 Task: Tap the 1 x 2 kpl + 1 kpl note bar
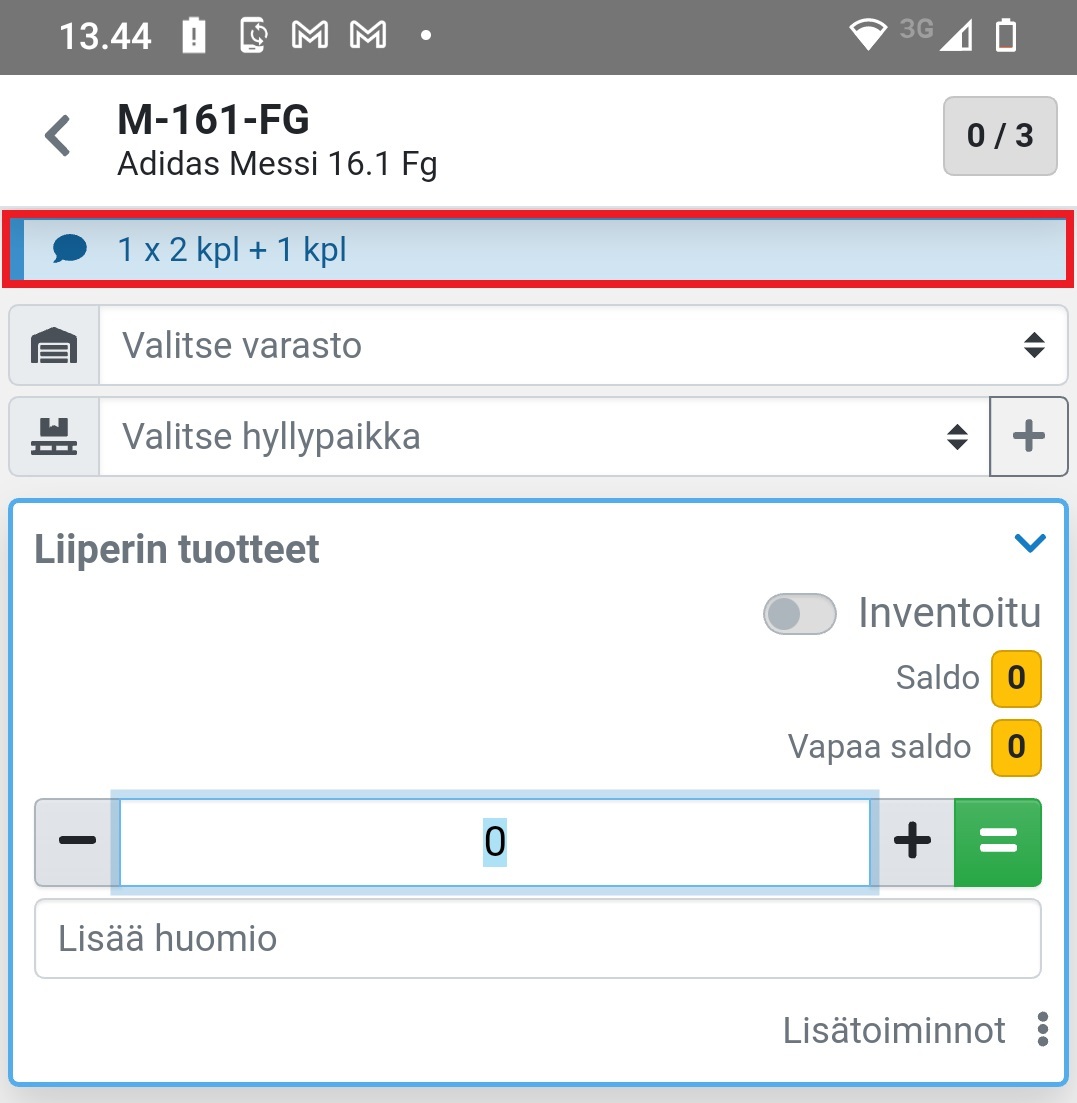(x=560, y=248)
